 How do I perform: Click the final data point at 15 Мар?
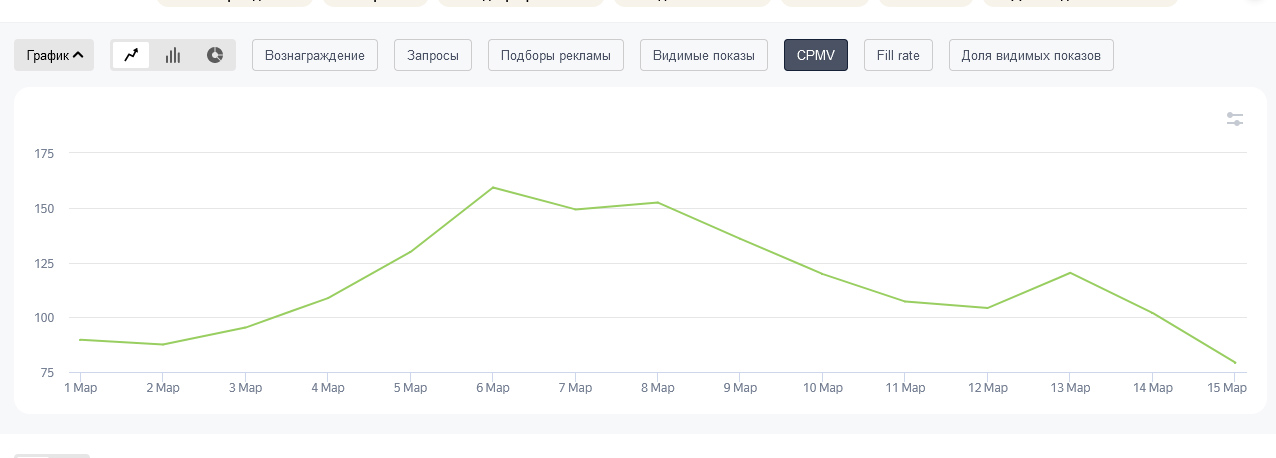pos(1235,363)
